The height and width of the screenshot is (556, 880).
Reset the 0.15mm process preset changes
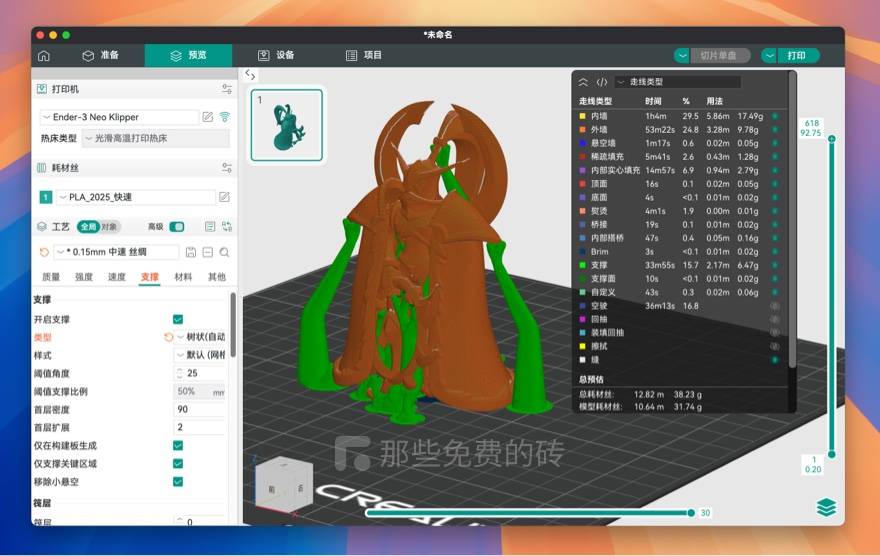44,252
